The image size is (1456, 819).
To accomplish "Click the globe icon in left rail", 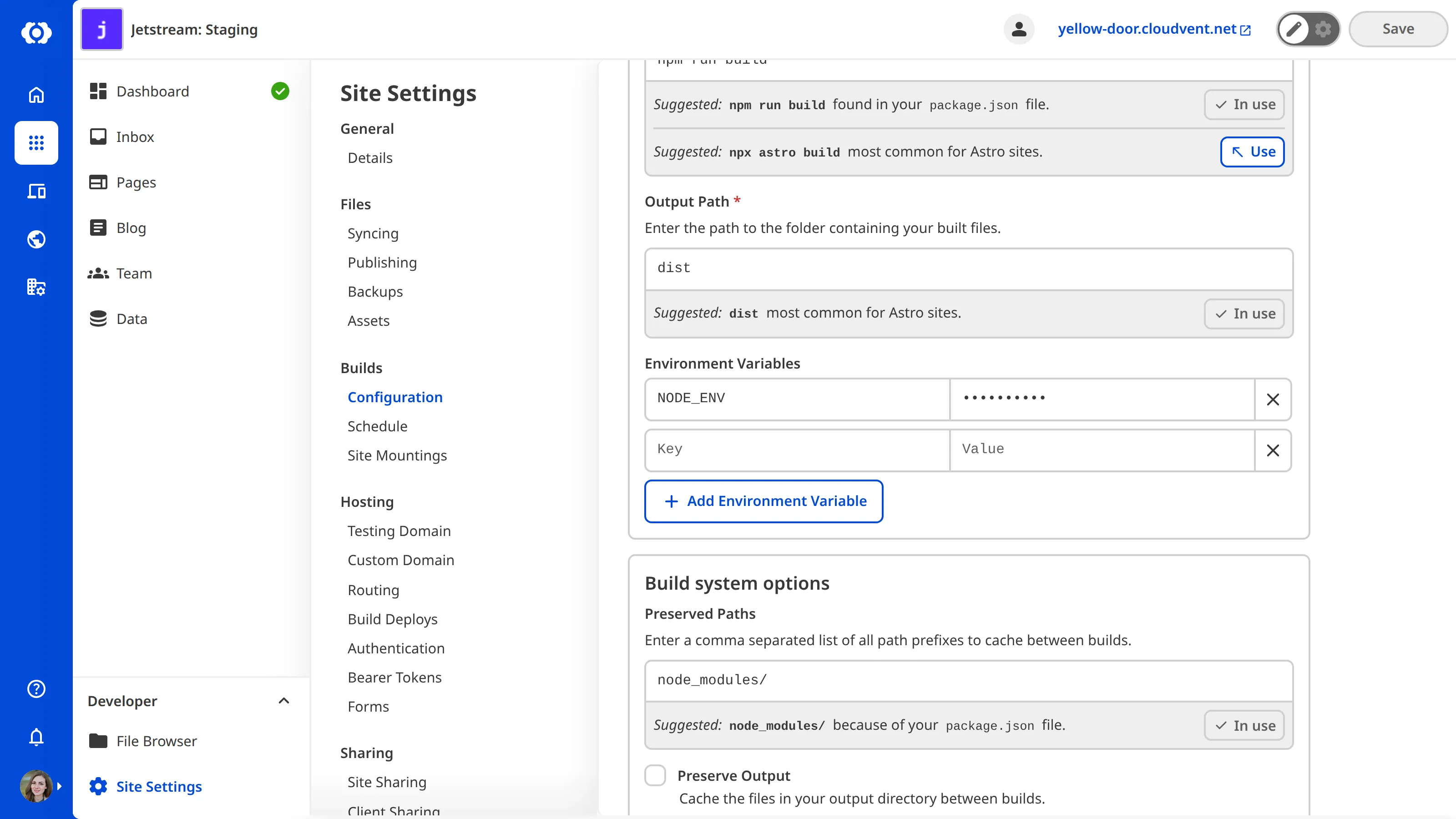I will [36, 239].
